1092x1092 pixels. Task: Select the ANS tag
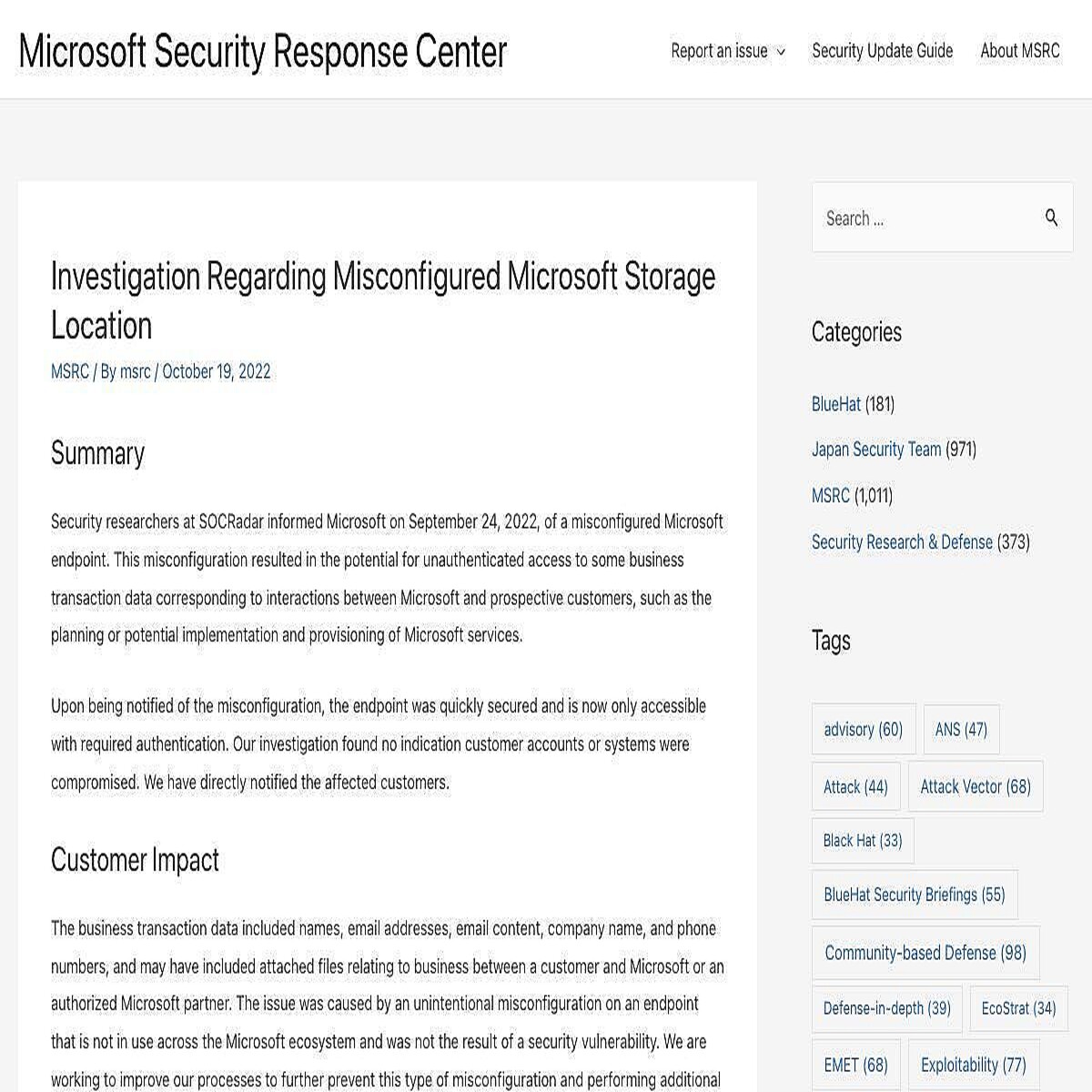961,729
